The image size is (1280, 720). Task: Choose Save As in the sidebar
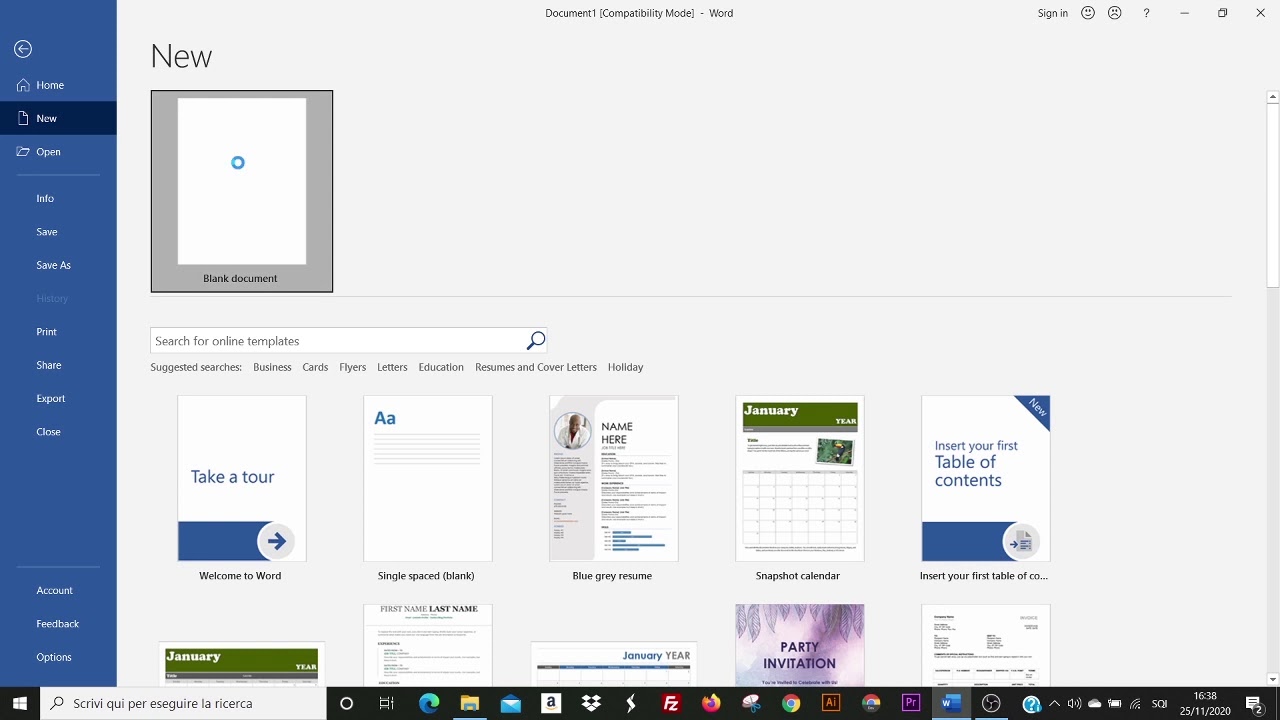[x=58, y=265]
